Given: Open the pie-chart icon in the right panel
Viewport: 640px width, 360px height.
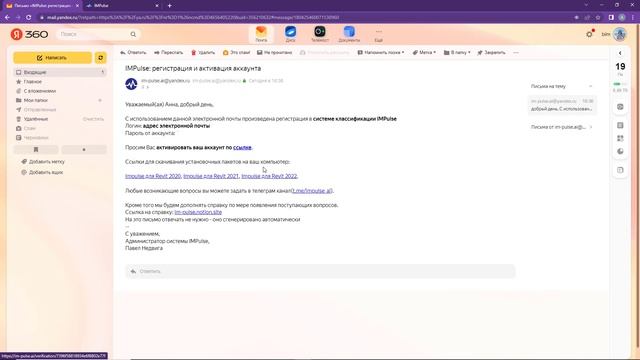Looking at the screenshot, I should (x=620, y=151).
